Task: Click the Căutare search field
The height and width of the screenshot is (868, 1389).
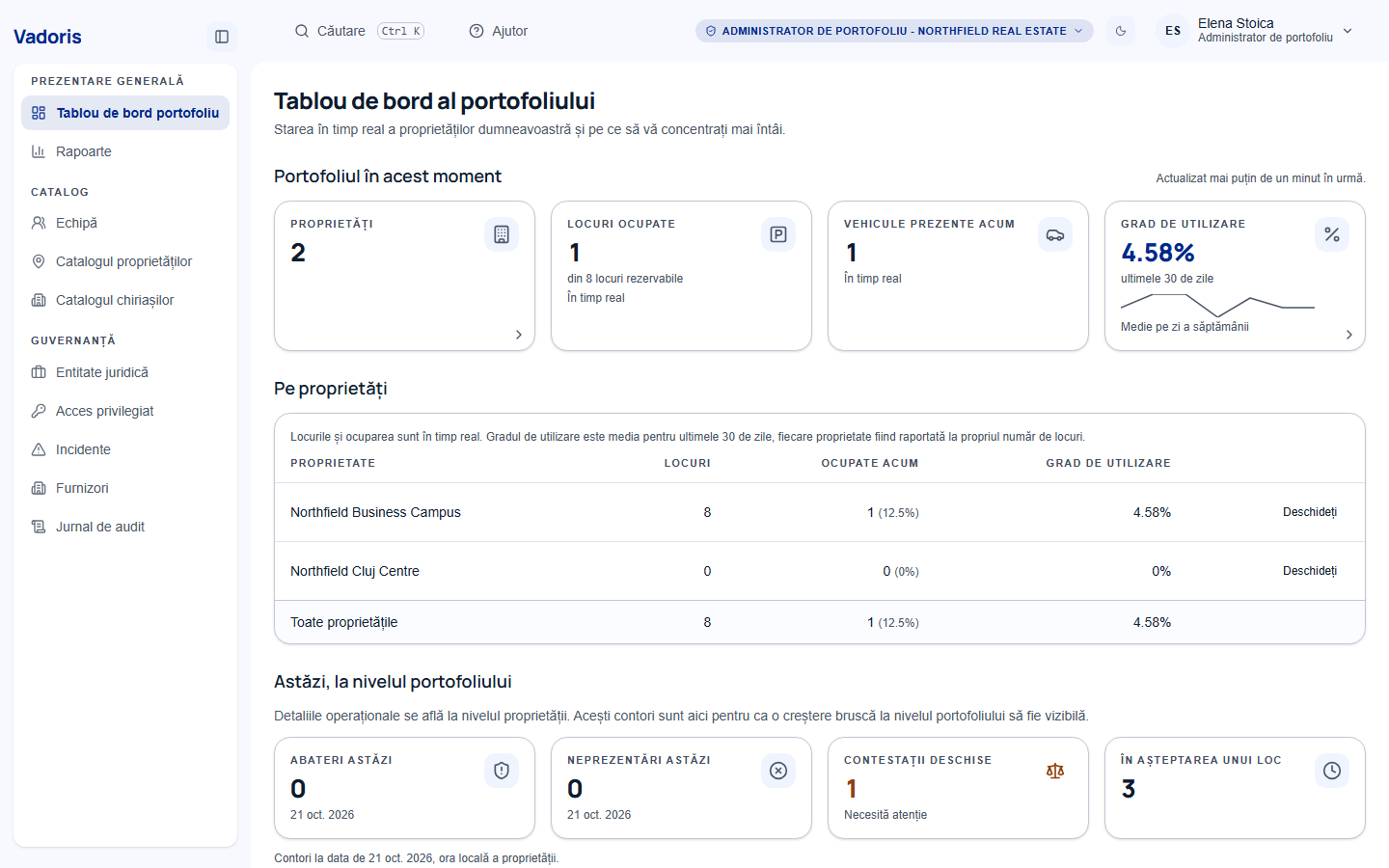Action: tap(360, 31)
